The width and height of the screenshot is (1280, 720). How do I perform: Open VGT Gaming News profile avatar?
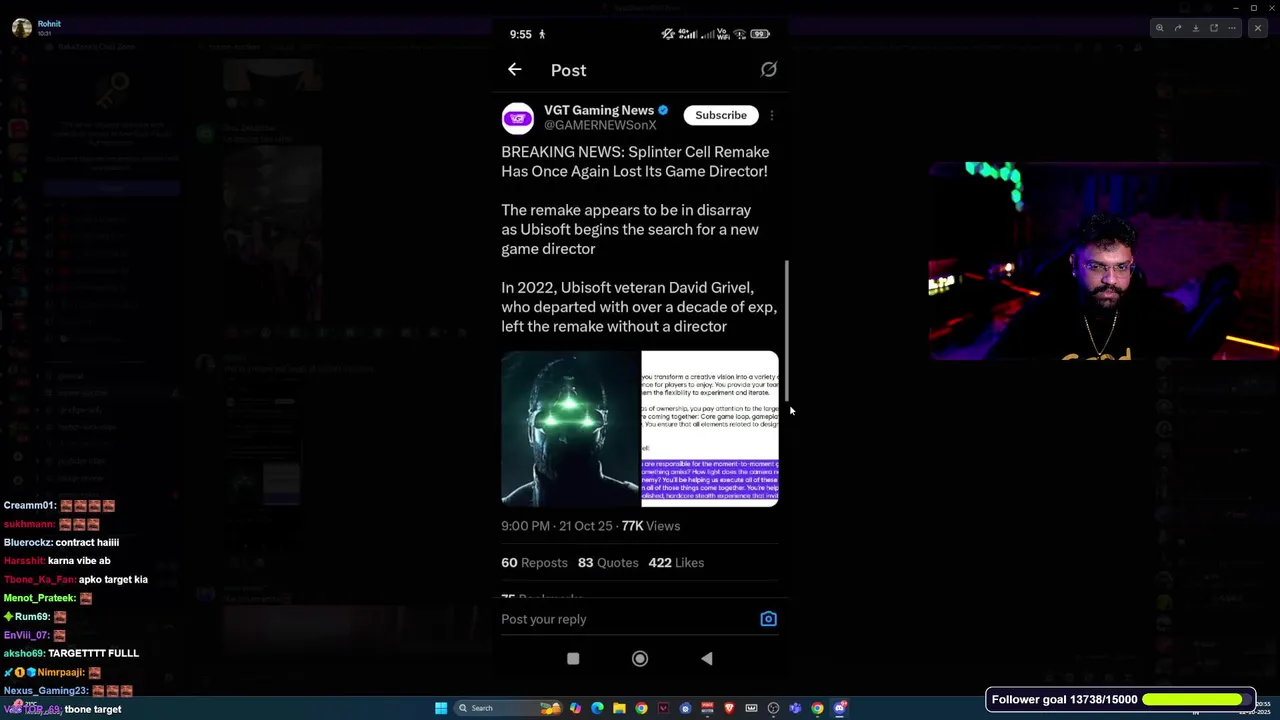coord(517,118)
